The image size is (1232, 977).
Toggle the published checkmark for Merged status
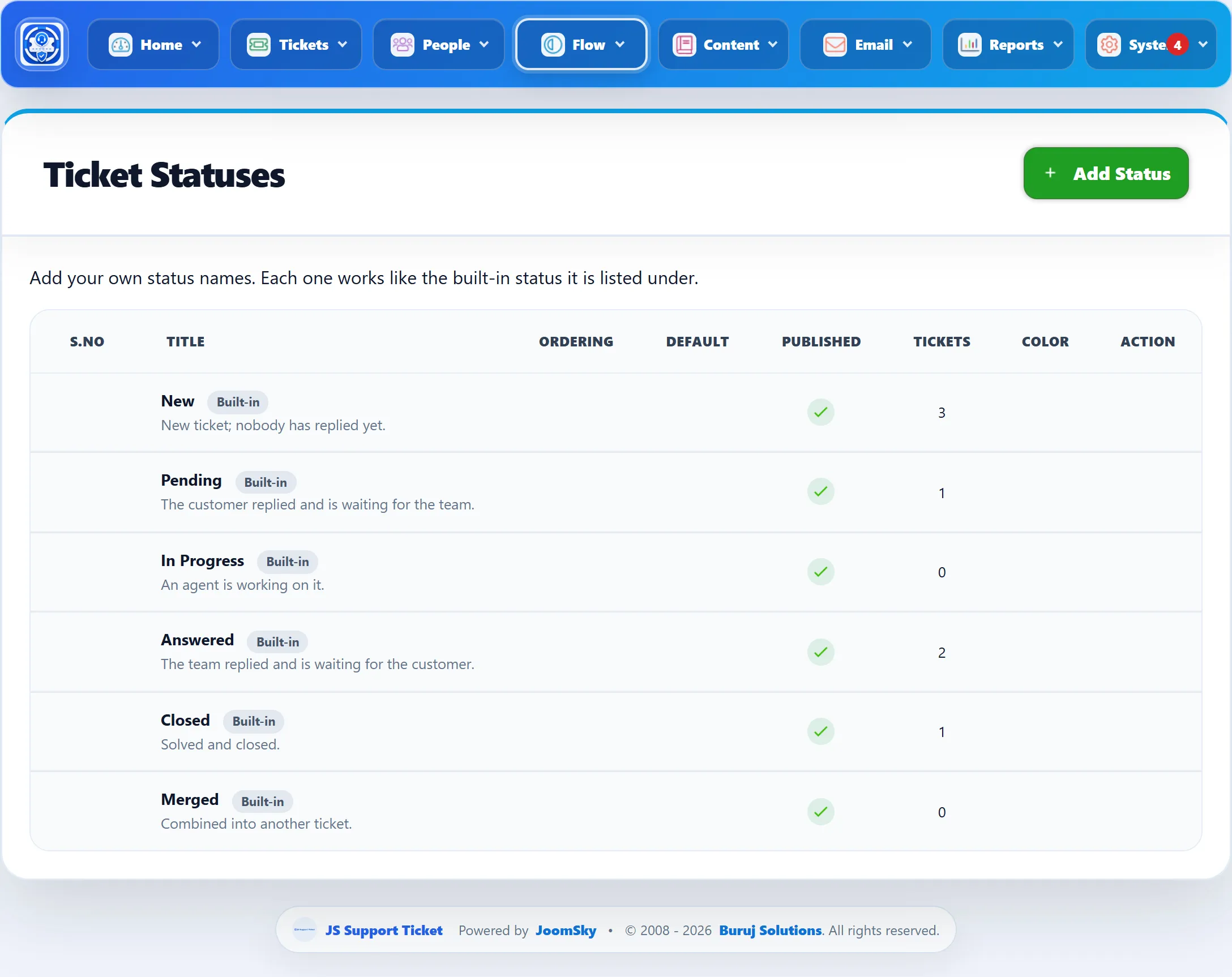point(820,812)
